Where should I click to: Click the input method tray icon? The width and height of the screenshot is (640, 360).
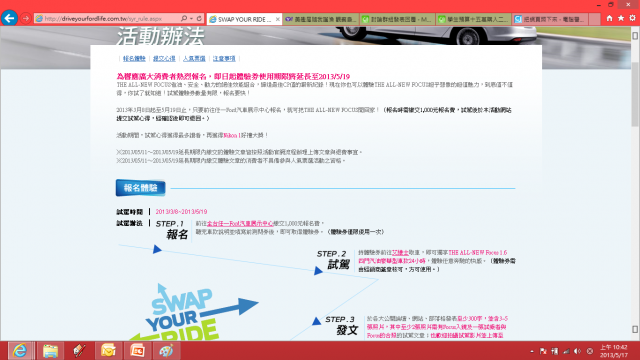pyautogui.click(x=555, y=351)
